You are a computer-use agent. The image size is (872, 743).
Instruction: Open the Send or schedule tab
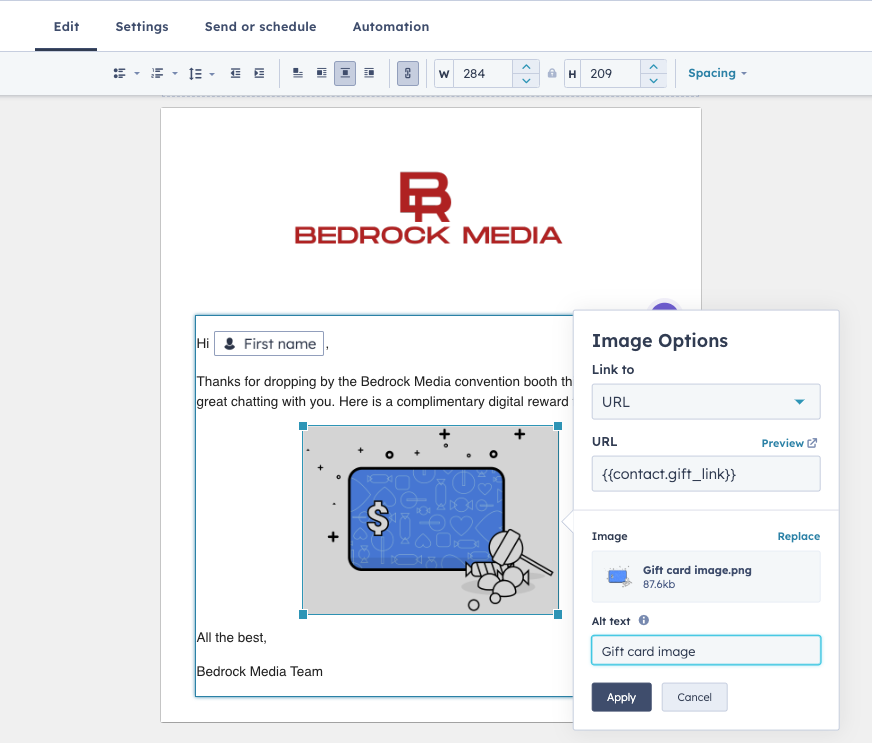pyautogui.click(x=260, y=27)
